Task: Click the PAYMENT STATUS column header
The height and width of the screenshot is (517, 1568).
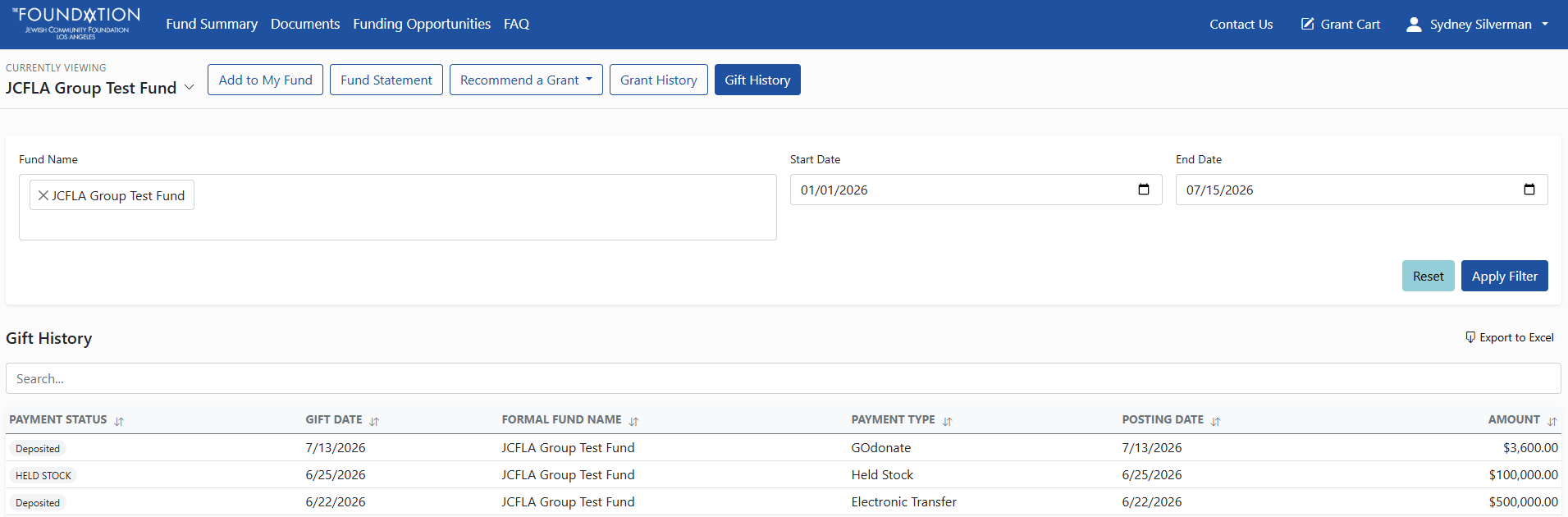Action: tap(58, 419)
